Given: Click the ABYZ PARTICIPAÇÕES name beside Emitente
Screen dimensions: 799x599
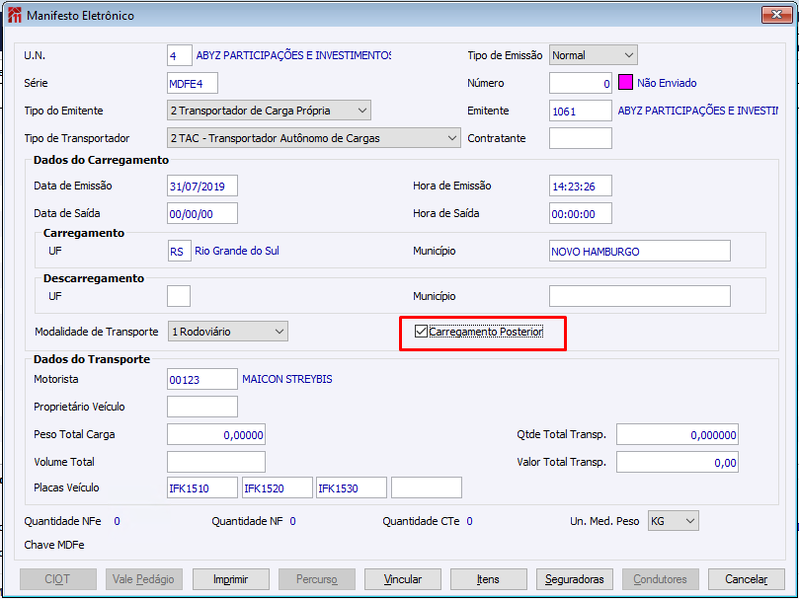Looking at the screenshot, I should pos(698,111).
